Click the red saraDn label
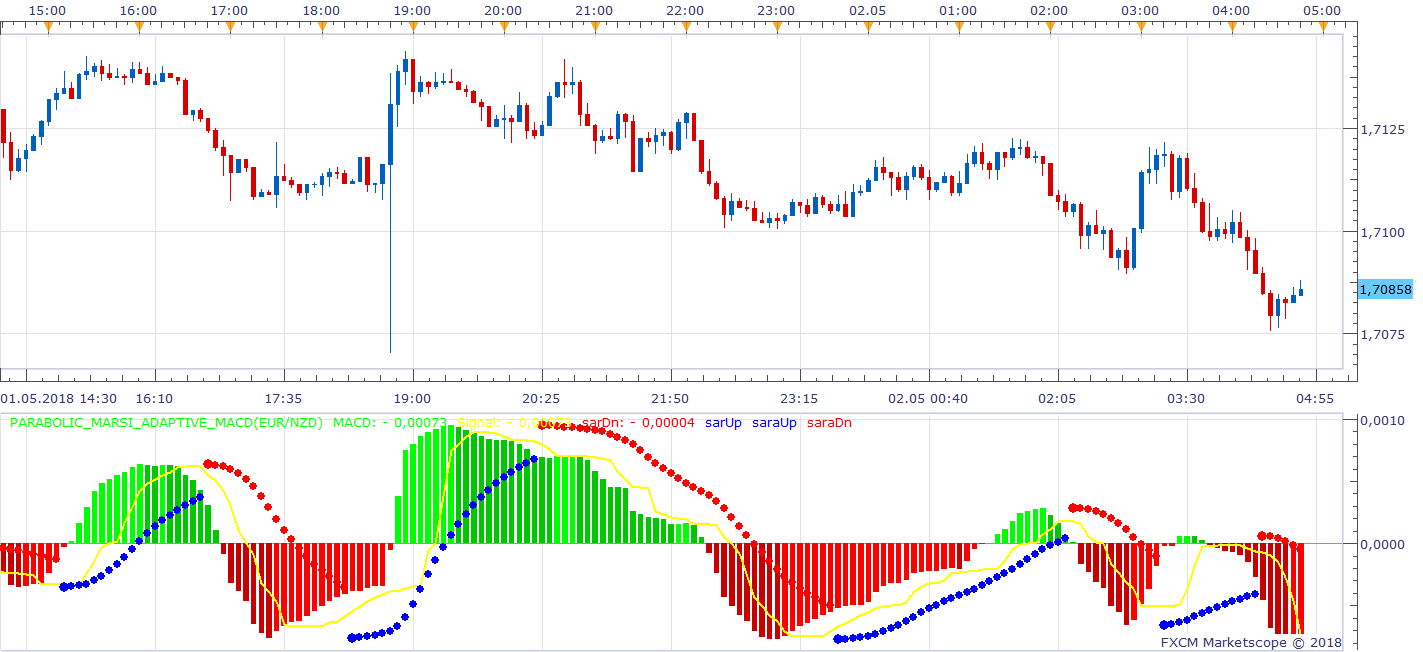1423x652 pixels. pyautogui.click(x=829, y=423)
